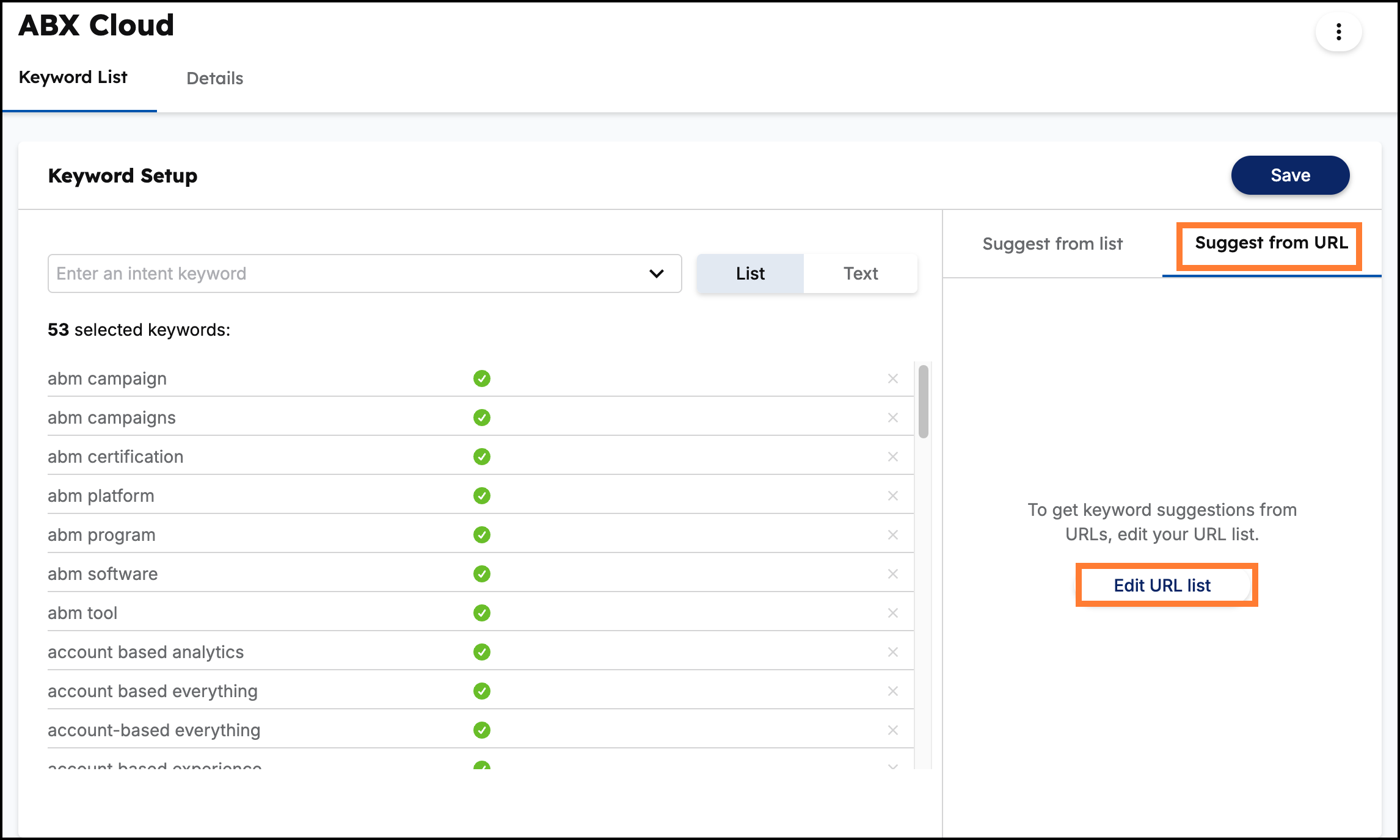The width and height of the screenshot is (1400, 840).
Task: Focus the 'Enter an intent keyword' field
Action: (365, 273)
